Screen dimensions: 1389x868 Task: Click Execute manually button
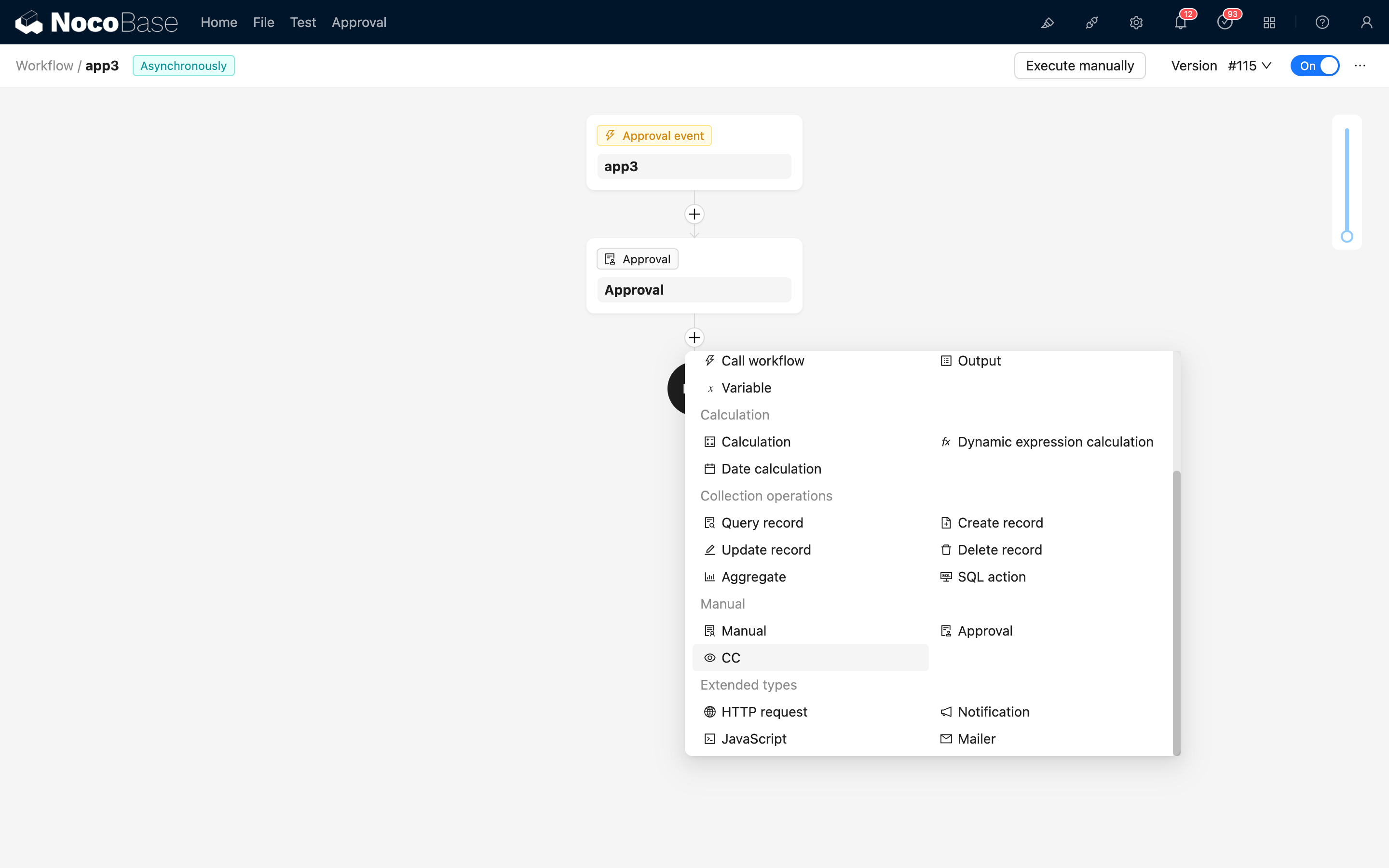[1079, 66]
